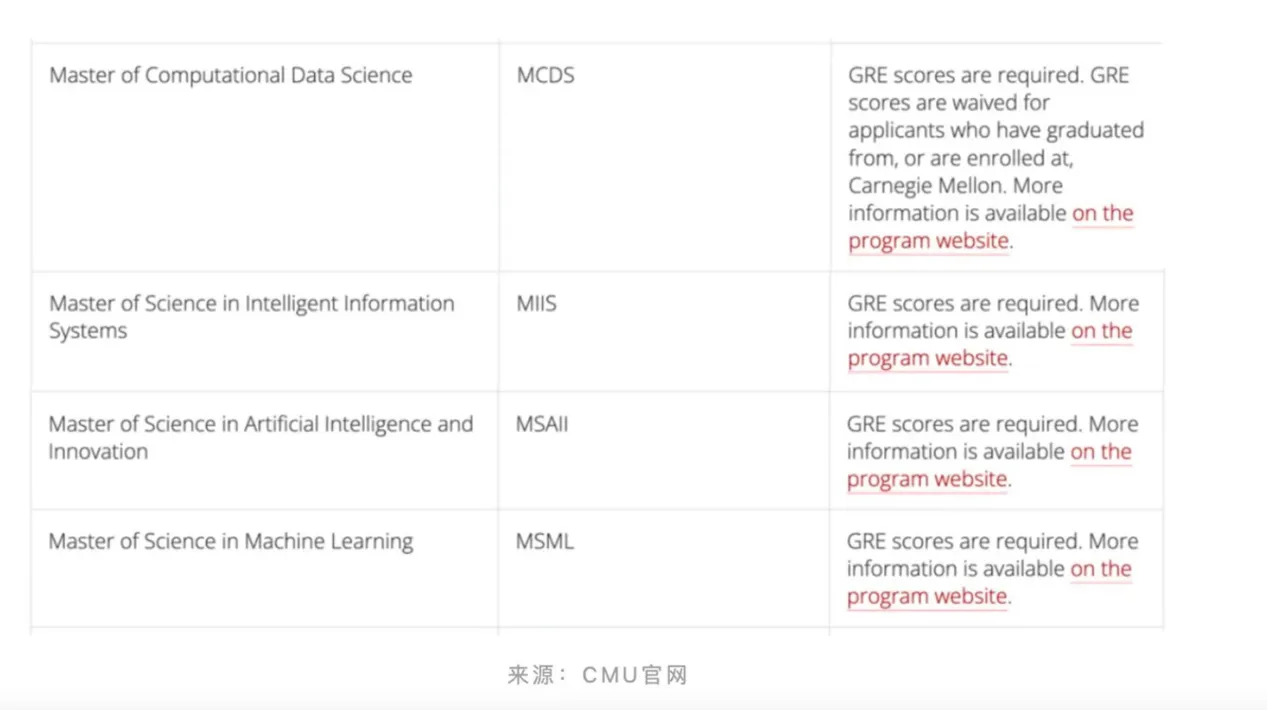Screen dimensions: 1267x710
Task: Click the "Carnegie Mellon" text in the MCDS row
Action: (926, 186)
